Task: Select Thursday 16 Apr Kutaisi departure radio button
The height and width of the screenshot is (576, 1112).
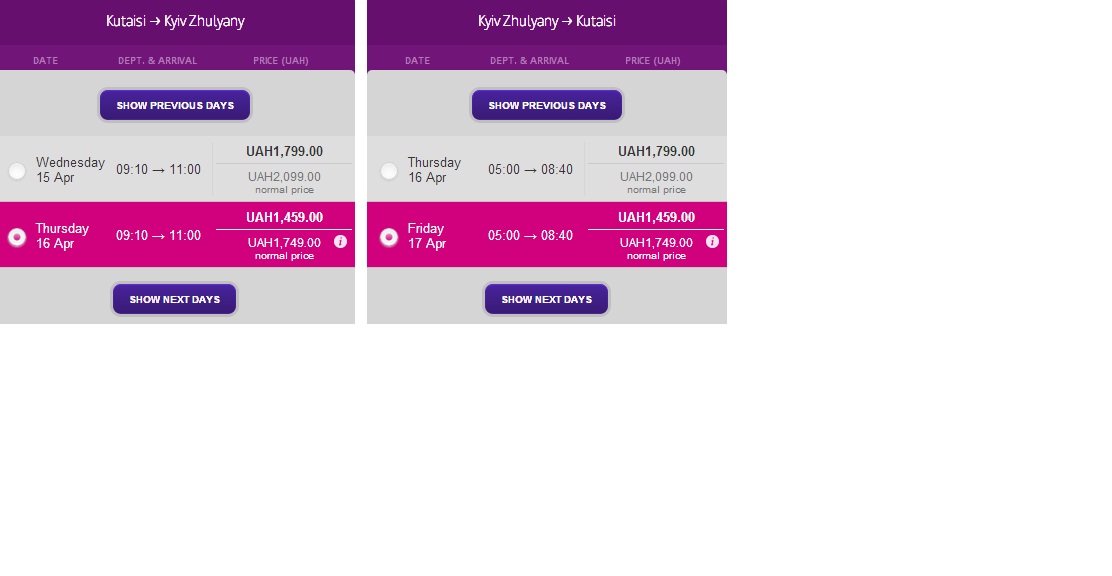Action: (17, 237)
